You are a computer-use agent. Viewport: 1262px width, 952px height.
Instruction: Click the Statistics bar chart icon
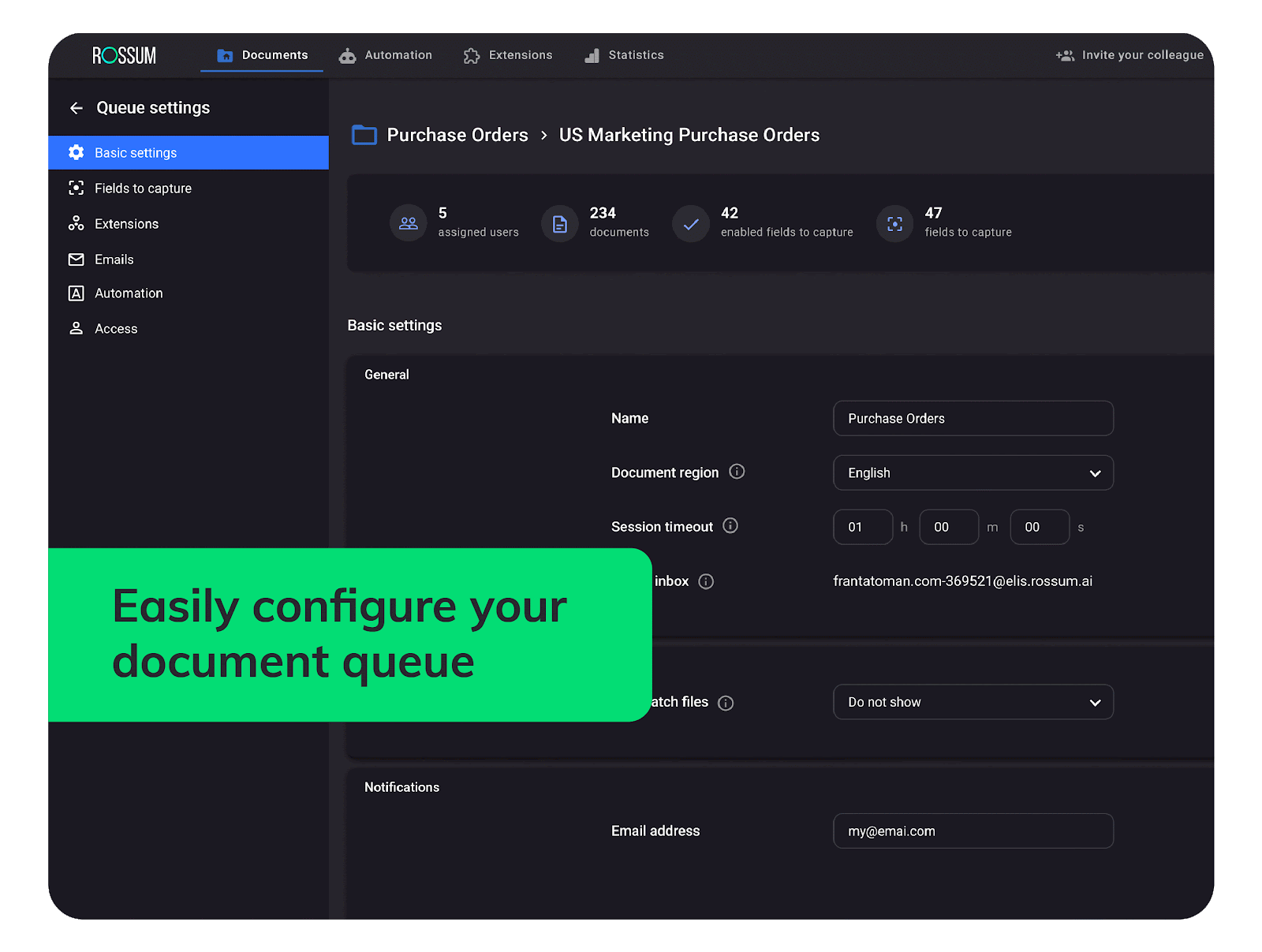point(592,55)
